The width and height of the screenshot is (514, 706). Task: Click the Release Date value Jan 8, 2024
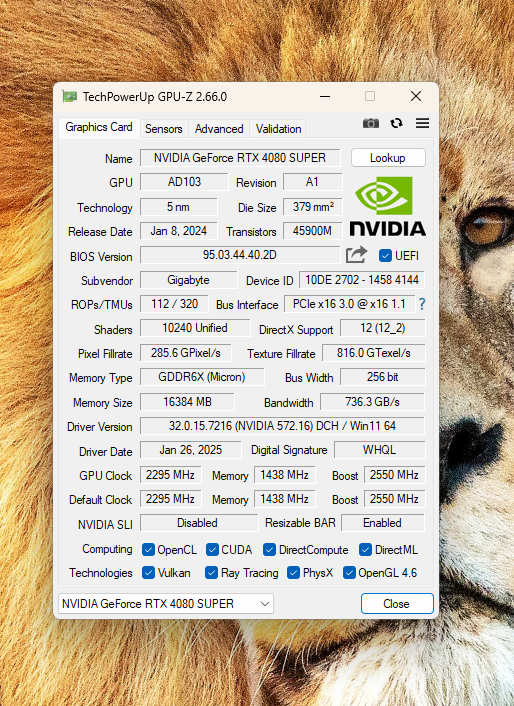pos(179,231)
